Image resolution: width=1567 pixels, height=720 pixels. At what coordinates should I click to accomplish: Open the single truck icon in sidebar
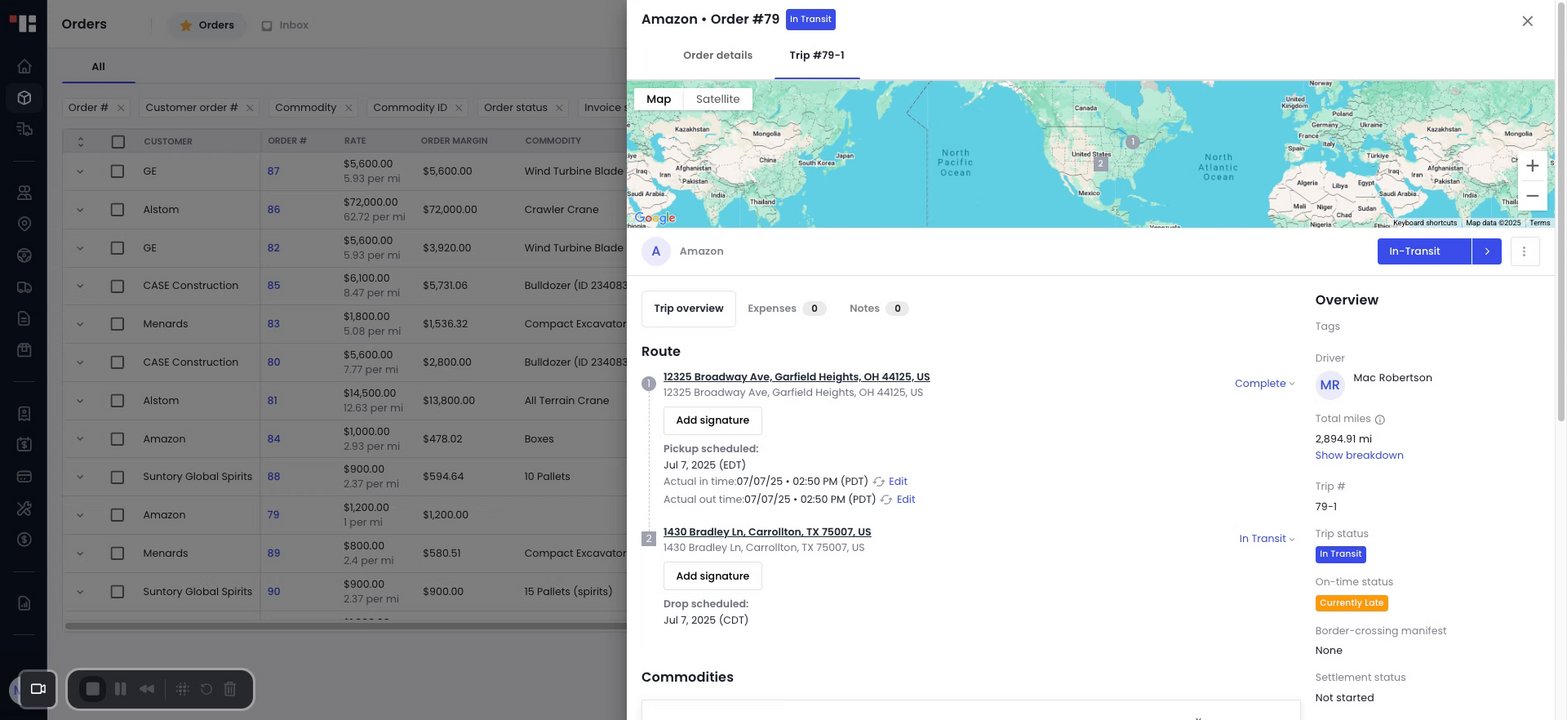click(x=24, y=287)
